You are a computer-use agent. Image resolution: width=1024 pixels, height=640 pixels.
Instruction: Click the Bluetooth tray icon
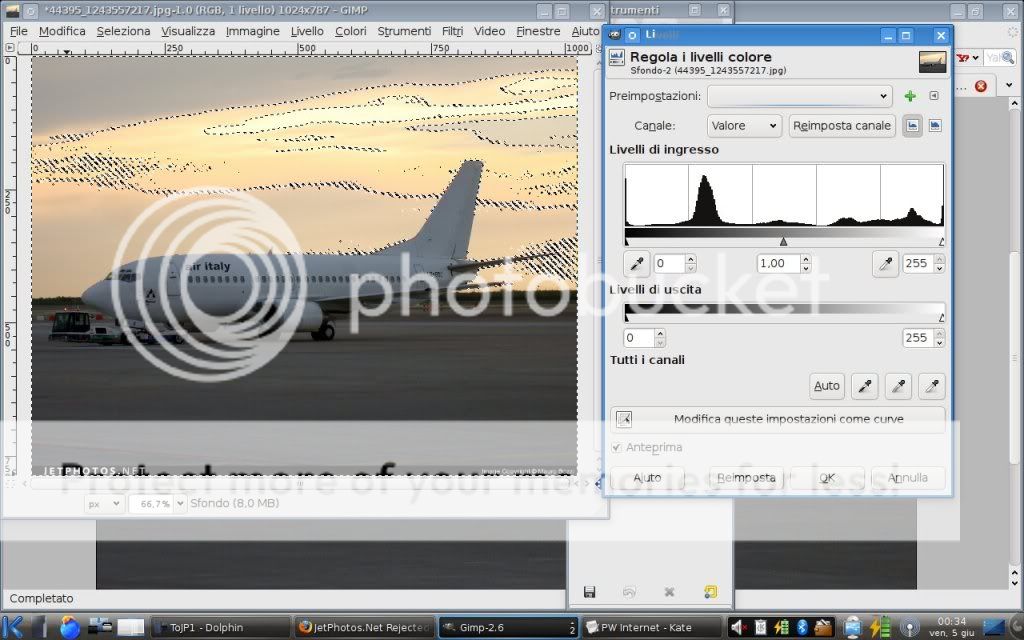coord(802,628)
